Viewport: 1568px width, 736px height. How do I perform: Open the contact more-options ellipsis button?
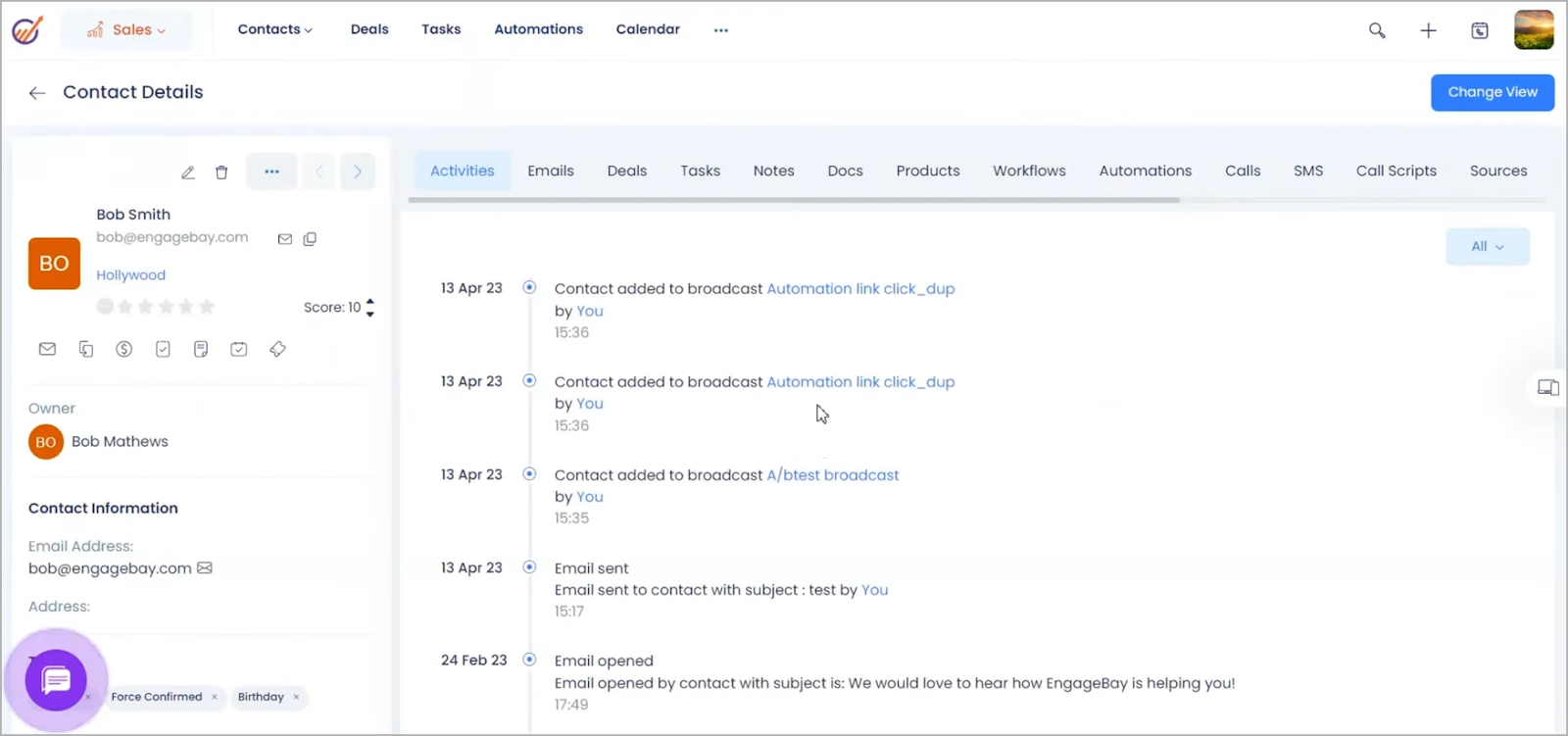[x=271, y=172]
